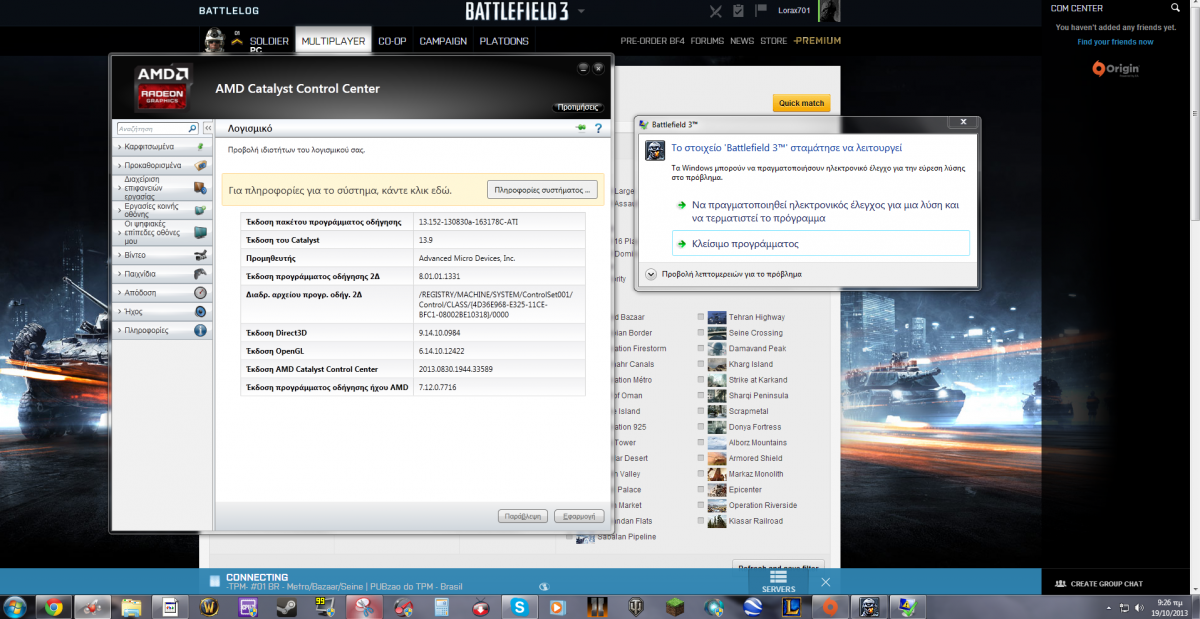
Task: Toggle the Strike at Karkand map checkbox
Action: (701, 380)
